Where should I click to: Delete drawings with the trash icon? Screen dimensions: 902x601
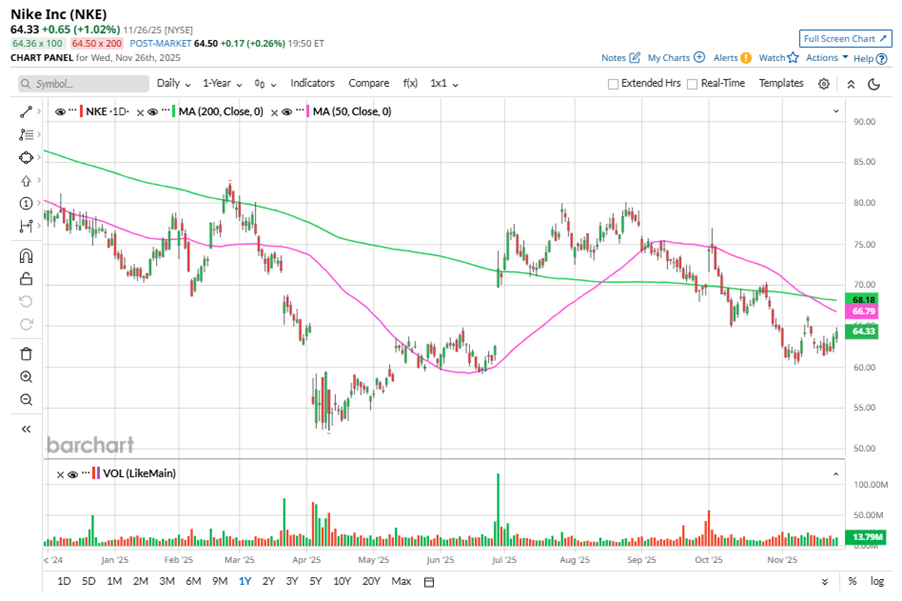[26, 354]
